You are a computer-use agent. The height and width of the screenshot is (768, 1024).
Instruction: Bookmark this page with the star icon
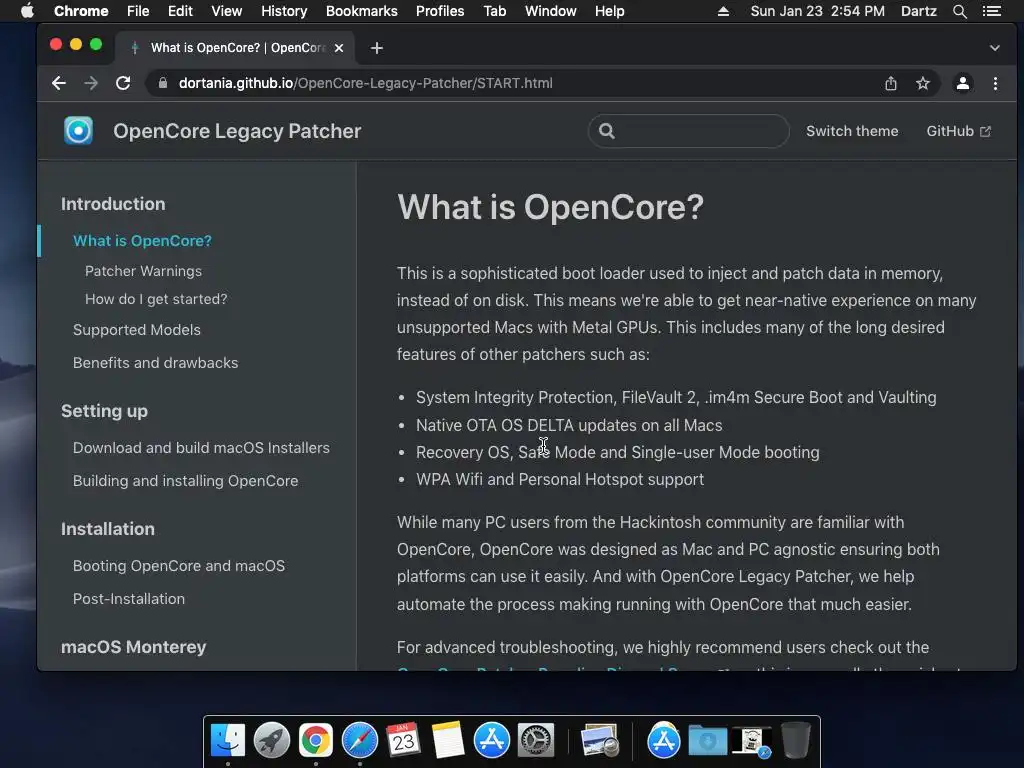922,83
